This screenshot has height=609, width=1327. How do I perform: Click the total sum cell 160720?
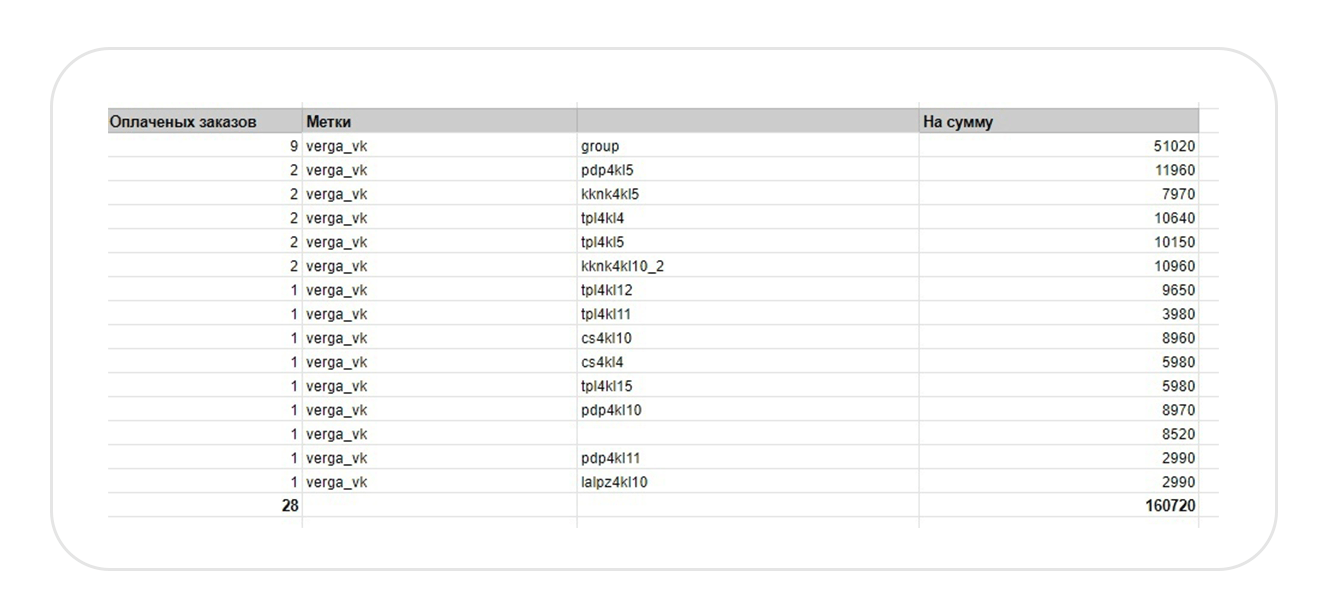1170,506
